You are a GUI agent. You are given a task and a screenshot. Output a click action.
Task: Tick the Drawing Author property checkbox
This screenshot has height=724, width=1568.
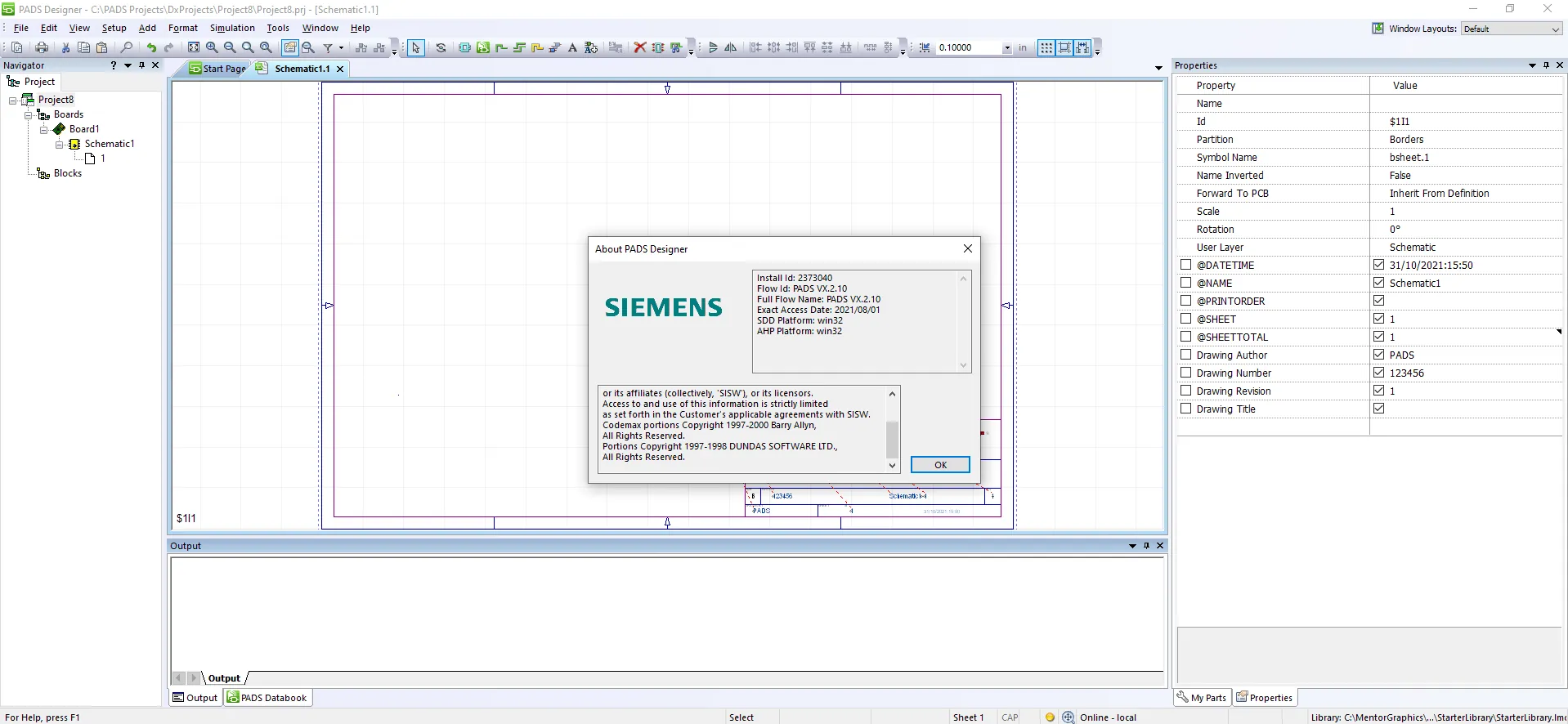tap(1185, 355)
